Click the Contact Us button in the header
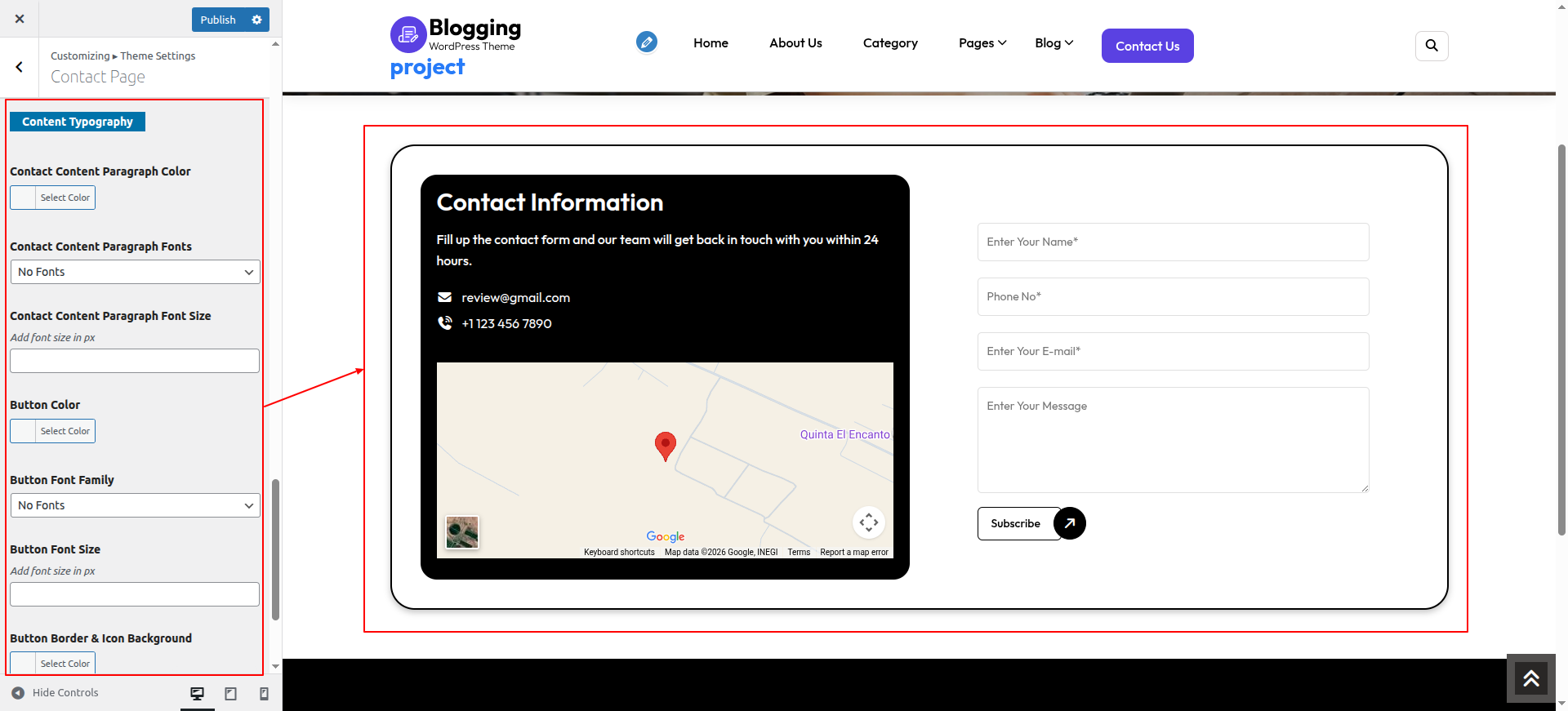 1147,46
